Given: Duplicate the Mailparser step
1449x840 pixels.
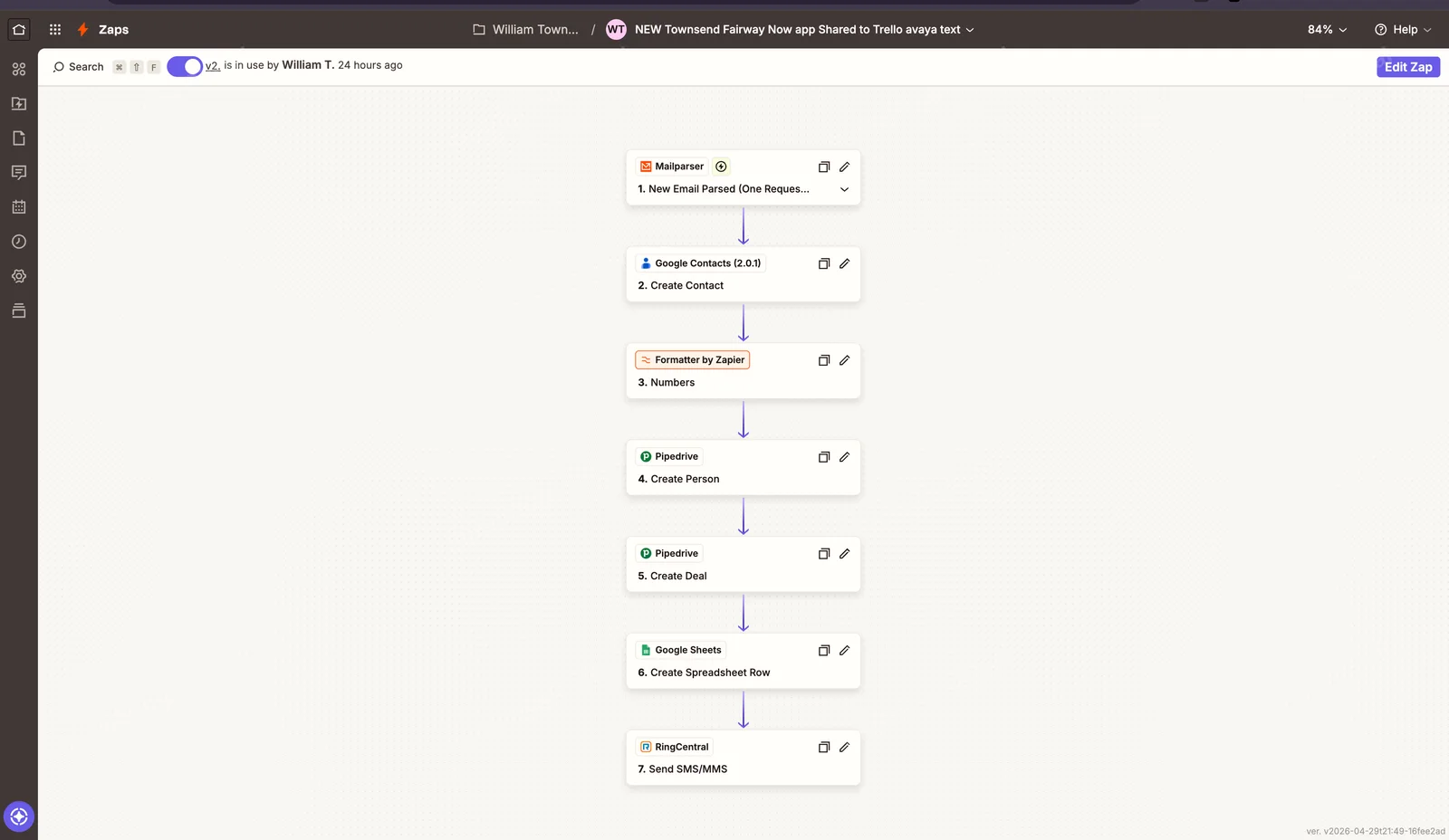Looking at the screenshot, I should pos(824,167).
